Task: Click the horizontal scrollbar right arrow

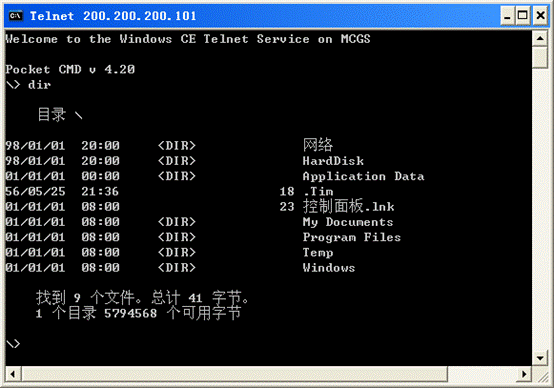Action: click(524, 374)
